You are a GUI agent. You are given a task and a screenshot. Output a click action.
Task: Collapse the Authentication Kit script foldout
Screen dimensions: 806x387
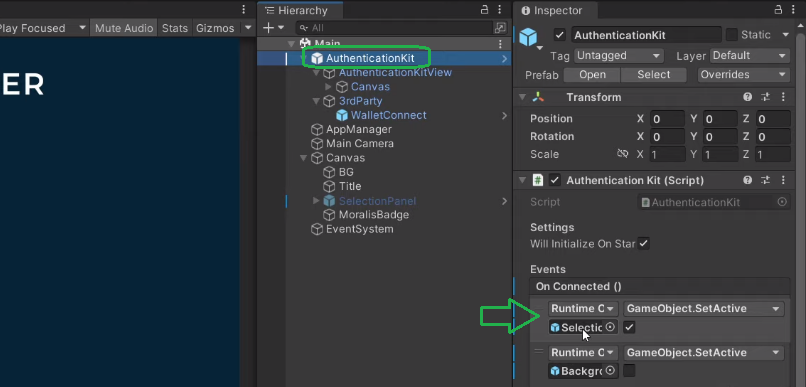coord(522,180)
